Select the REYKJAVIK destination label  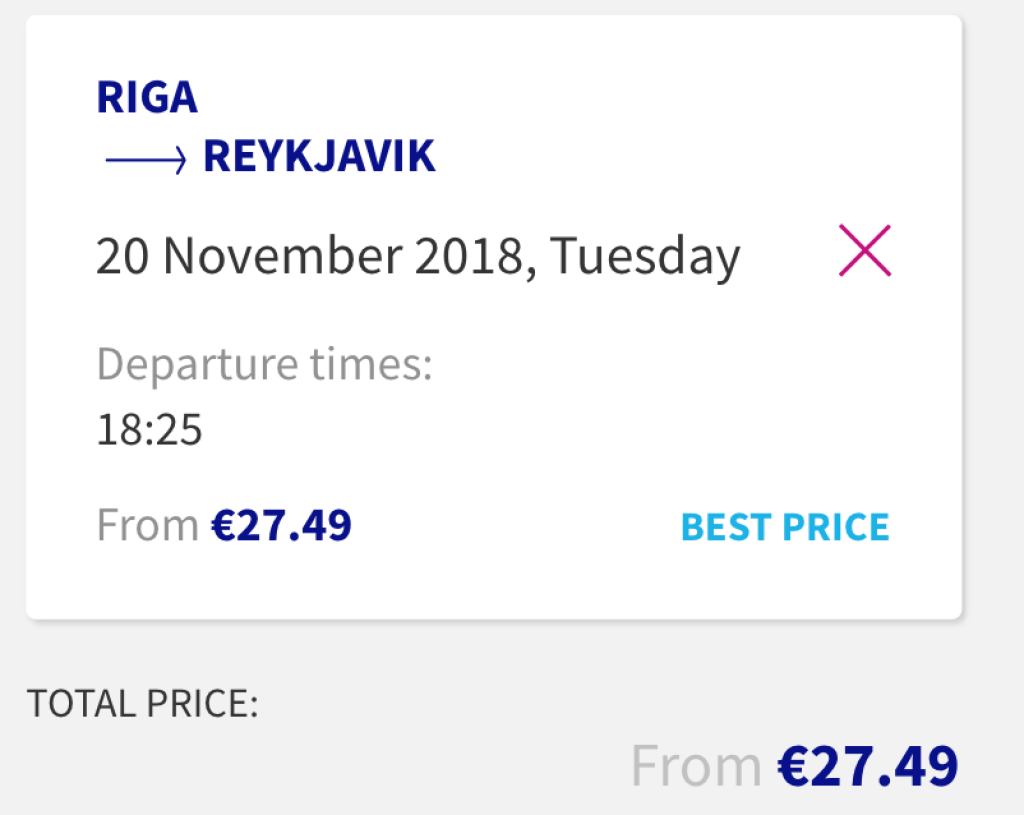[319, 158]
